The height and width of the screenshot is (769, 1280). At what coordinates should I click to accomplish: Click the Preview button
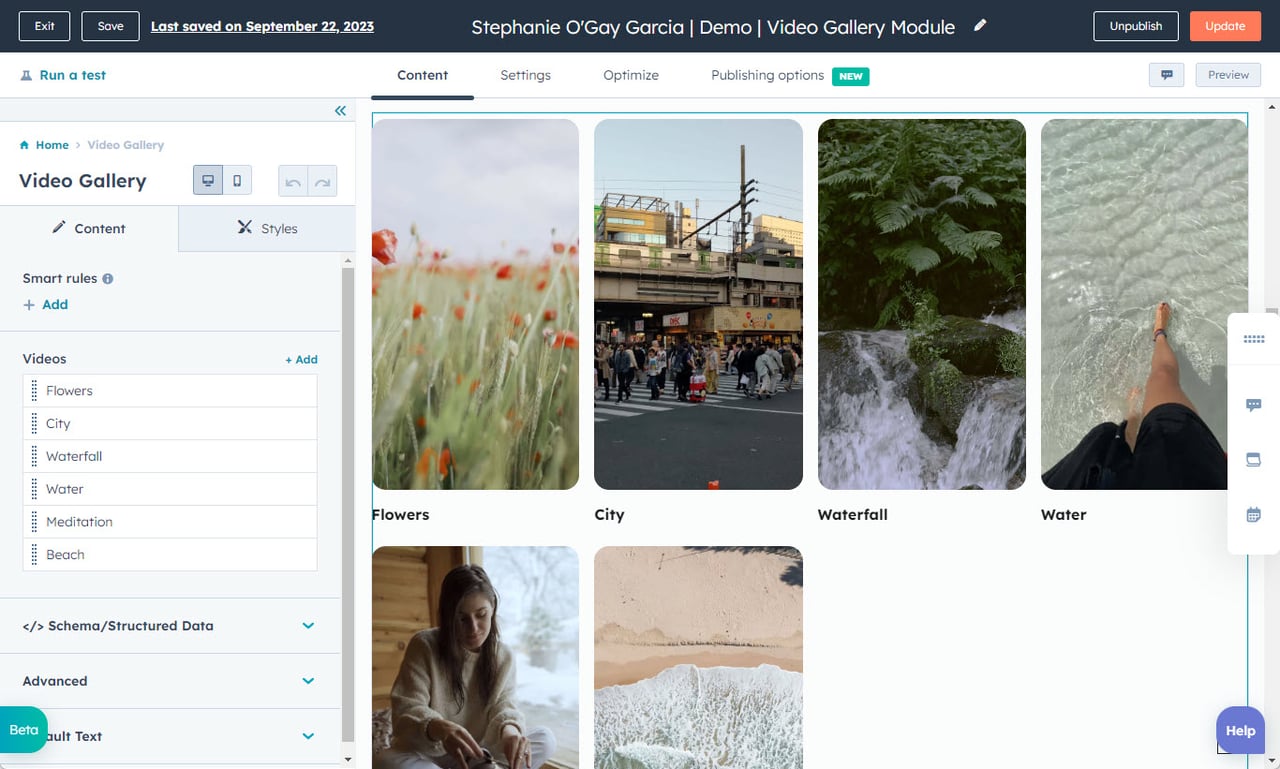point(1228,75)
